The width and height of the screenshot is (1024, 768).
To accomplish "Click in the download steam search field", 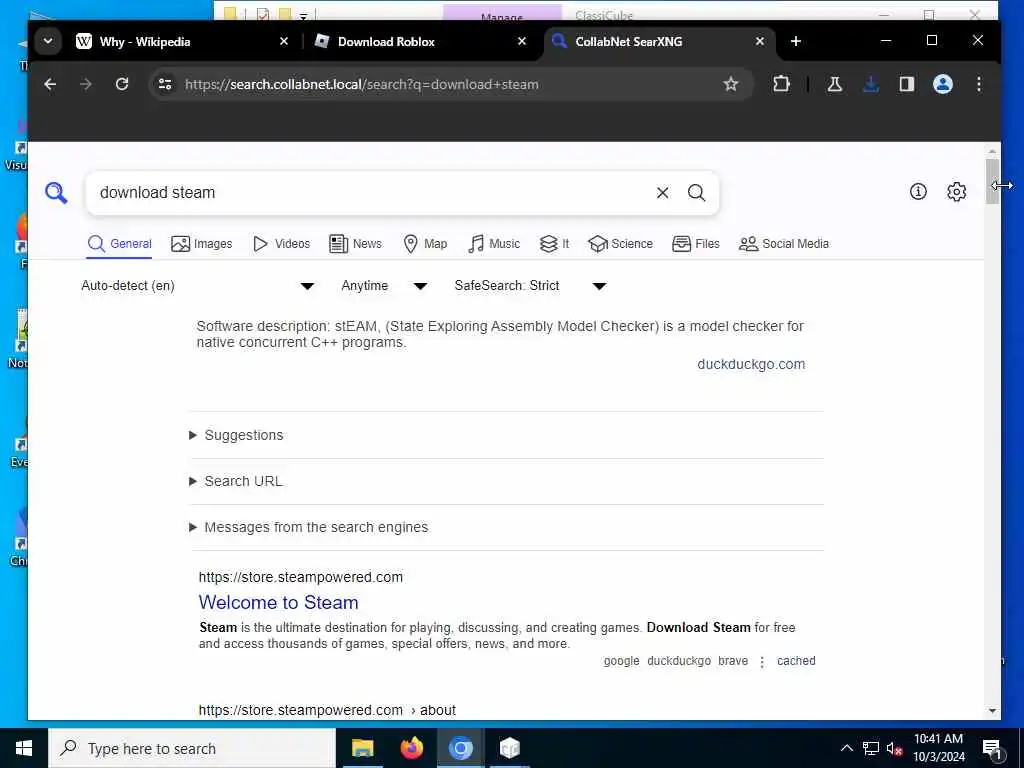I will tap(372, 193).
